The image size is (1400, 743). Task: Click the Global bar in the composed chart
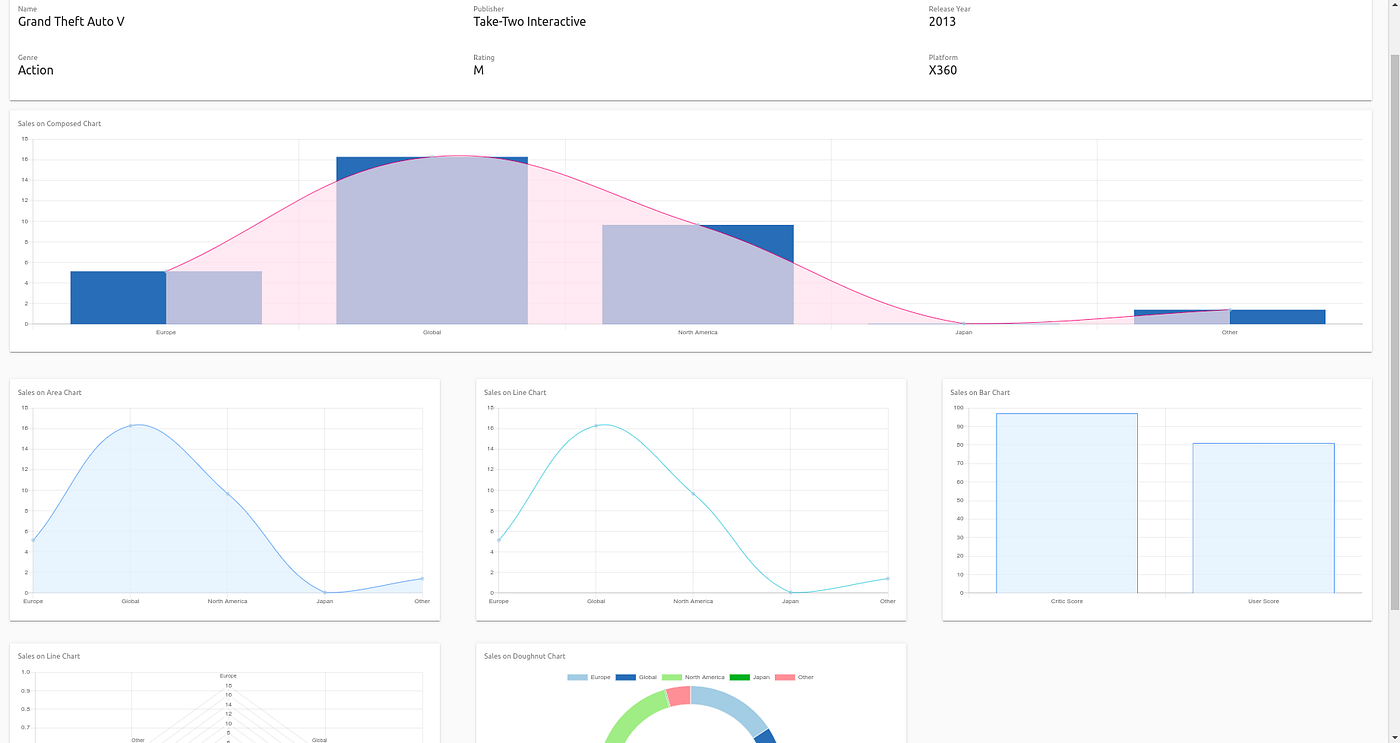pyautogui.click(x=432, y=241)
